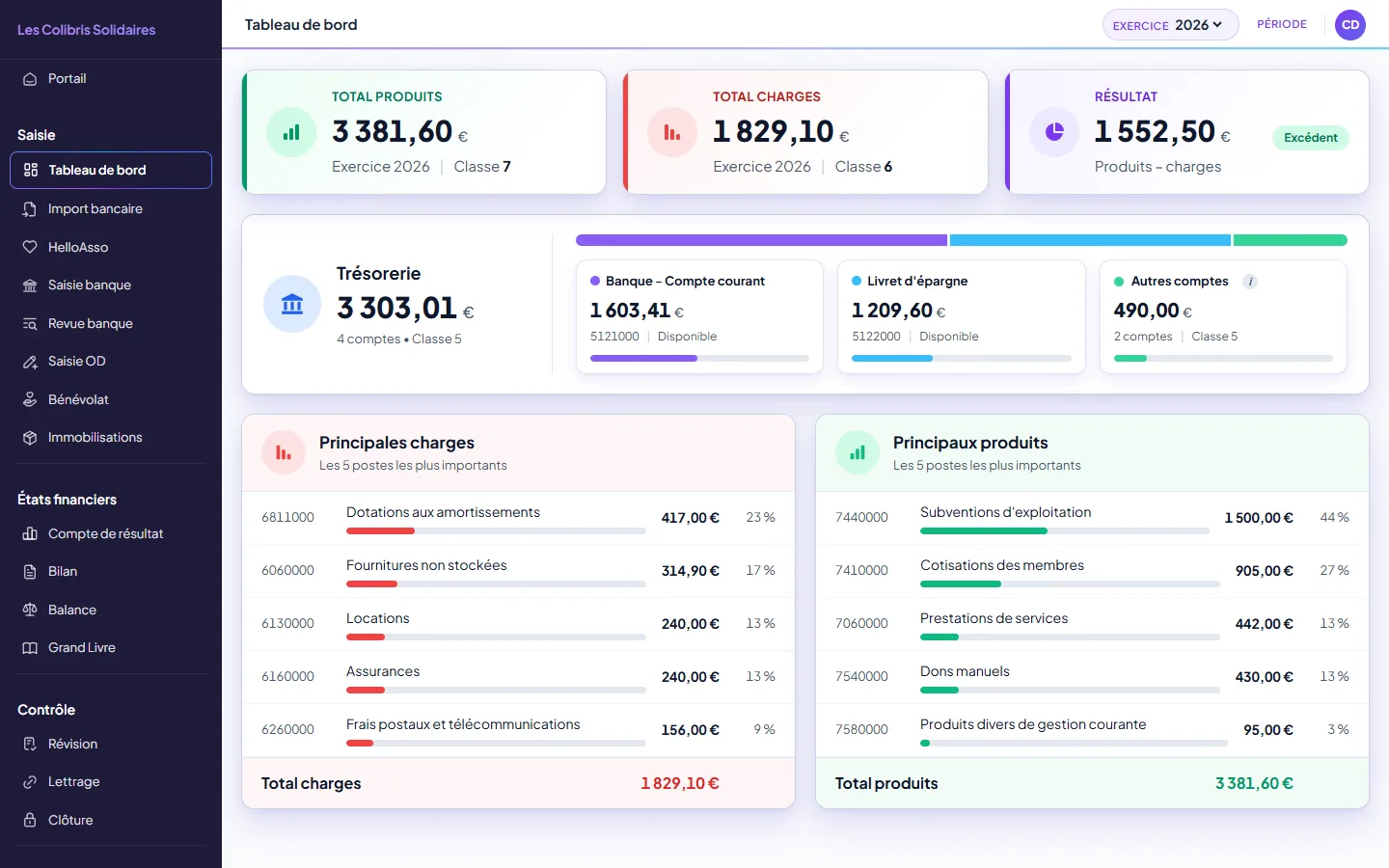Click the Frais postaux et télécommunications row
This screenshot has height=868, width=1389.
tap(519, 730)
